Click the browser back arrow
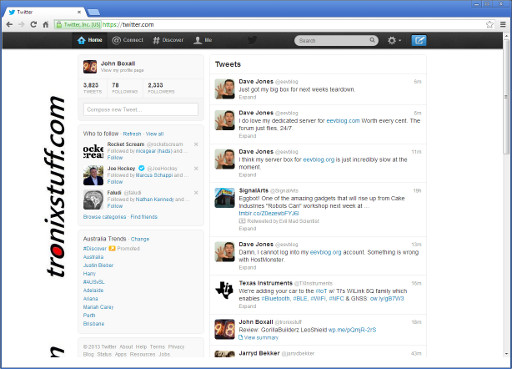Screen dimensions: 512x369 pyautogui.click(x=10, y=25)
